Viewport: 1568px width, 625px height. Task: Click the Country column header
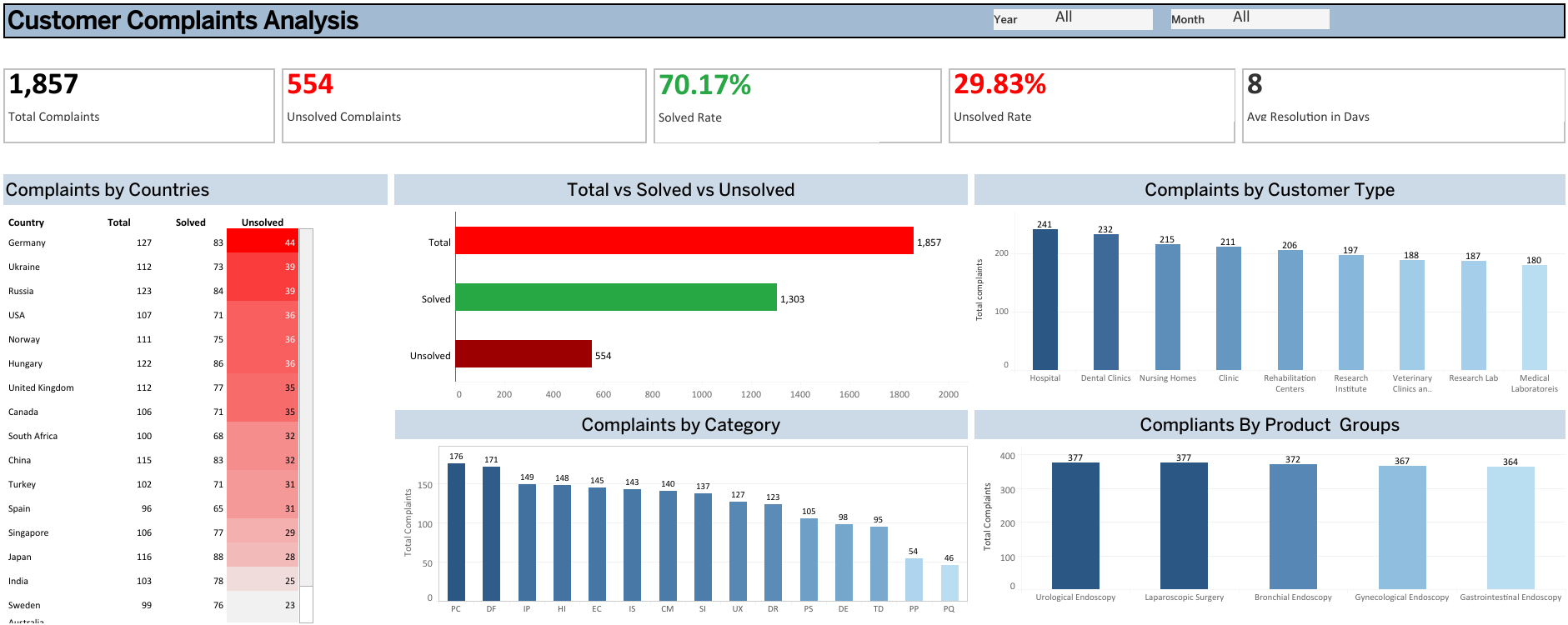[x=26, y=222]
